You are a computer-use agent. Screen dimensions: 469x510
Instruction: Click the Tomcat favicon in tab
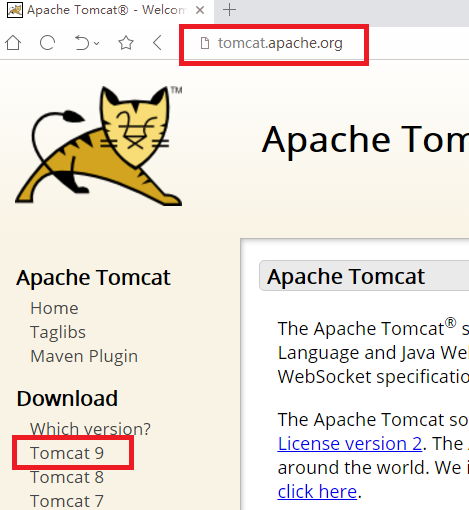pos(15,10)
